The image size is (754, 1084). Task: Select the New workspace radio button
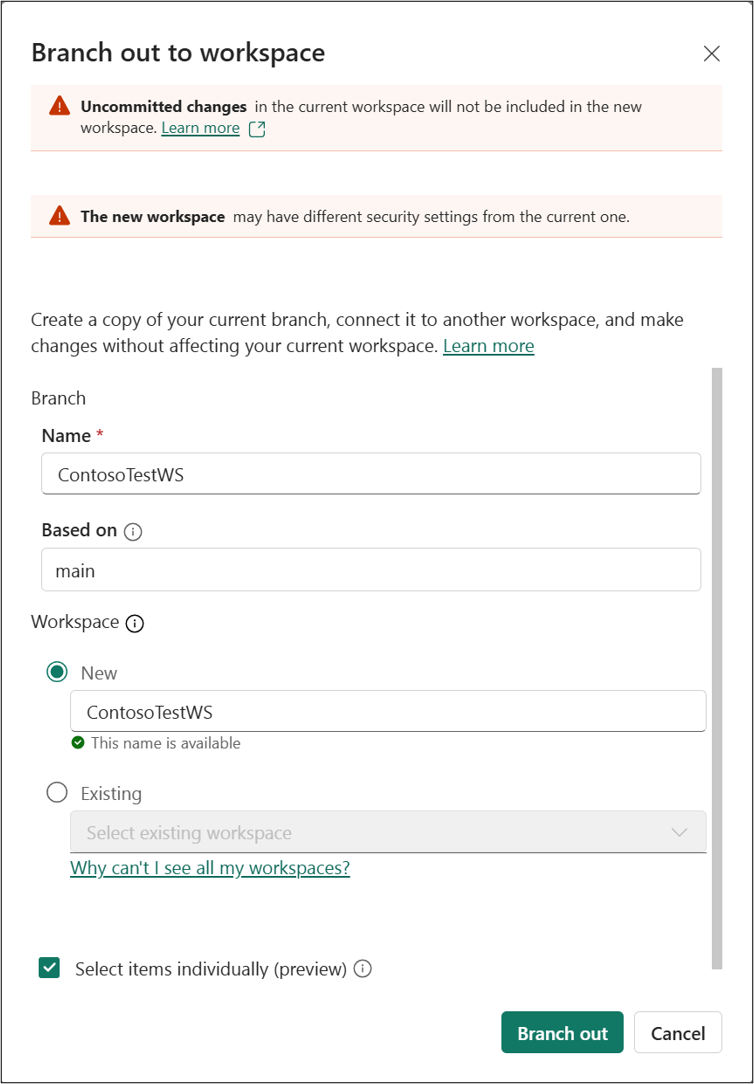tap(57, 672)
